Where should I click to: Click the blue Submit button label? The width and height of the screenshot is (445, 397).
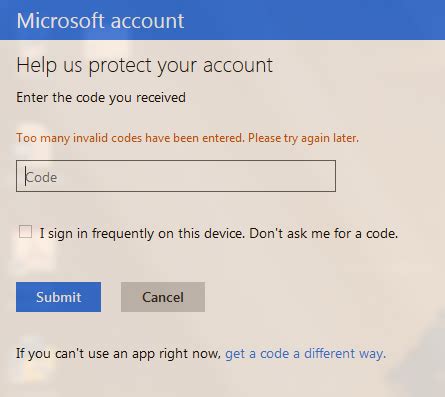point(59,297)
